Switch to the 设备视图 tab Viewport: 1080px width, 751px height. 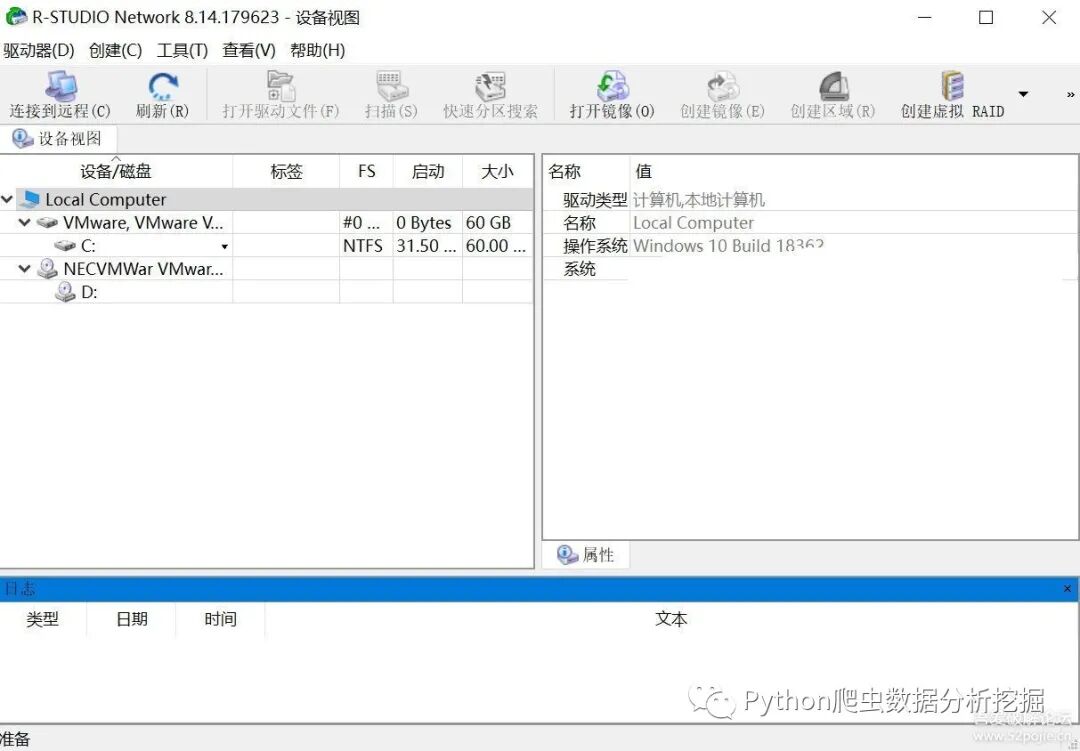coord(58,138)
